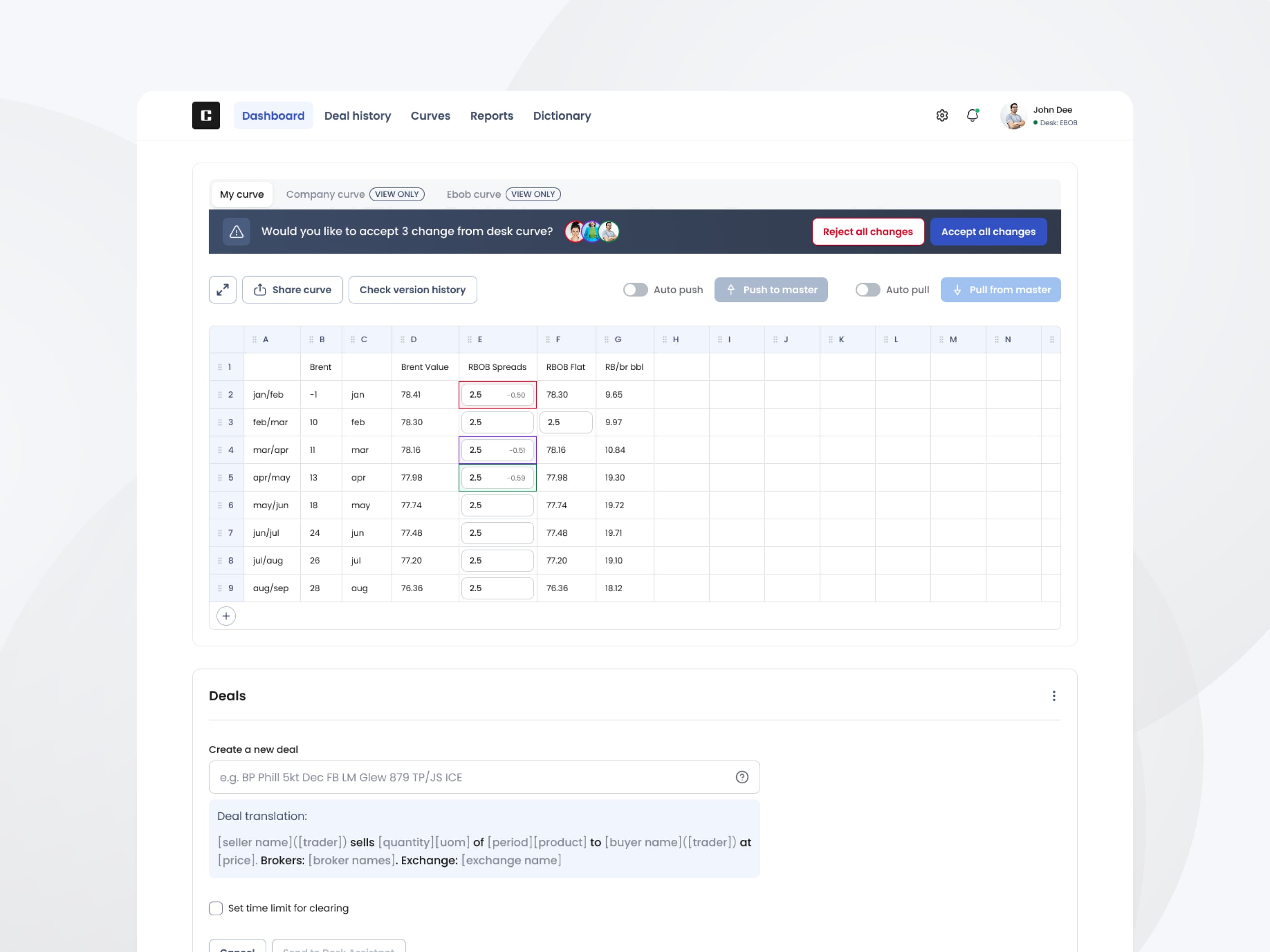Image resolution: width=1270 pixels, height=952 pixels.
Task: Click Reject all changes button
Action: tap(868, 231)
